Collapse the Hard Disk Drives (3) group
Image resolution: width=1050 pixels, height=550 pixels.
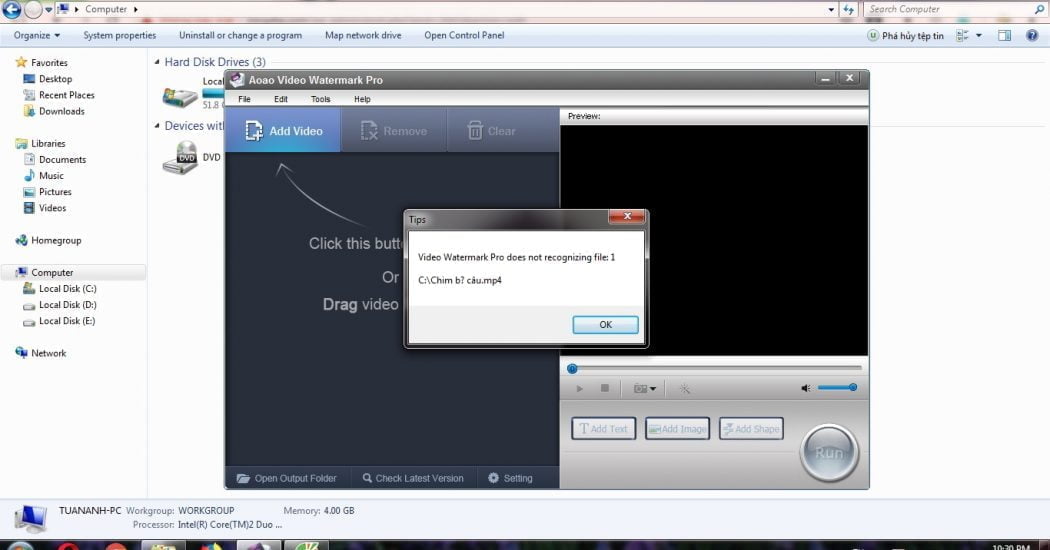(x=157, y=62)
